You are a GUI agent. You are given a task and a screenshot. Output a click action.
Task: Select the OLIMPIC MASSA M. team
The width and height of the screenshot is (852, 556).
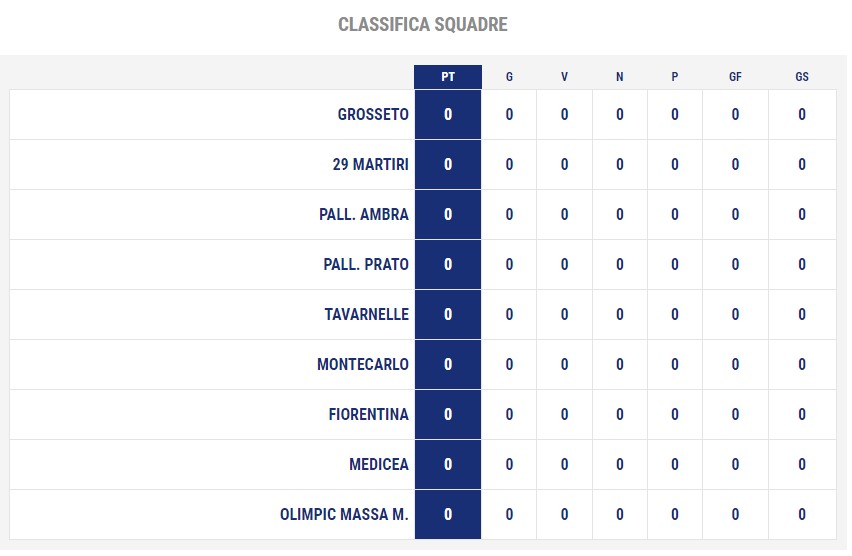344,515
